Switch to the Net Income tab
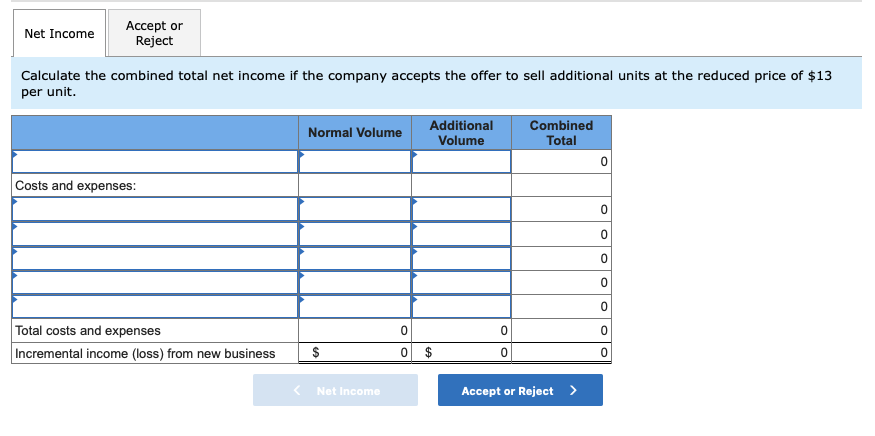 [x=59, y=33]
